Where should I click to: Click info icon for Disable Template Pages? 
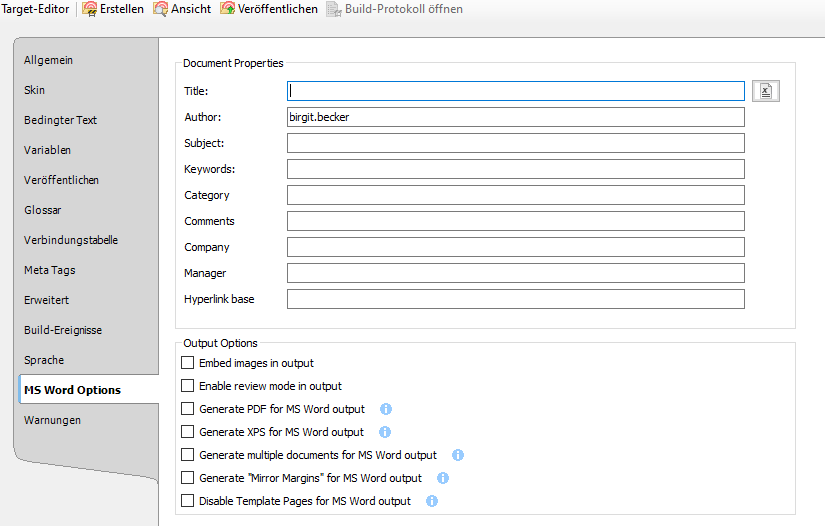432,501
